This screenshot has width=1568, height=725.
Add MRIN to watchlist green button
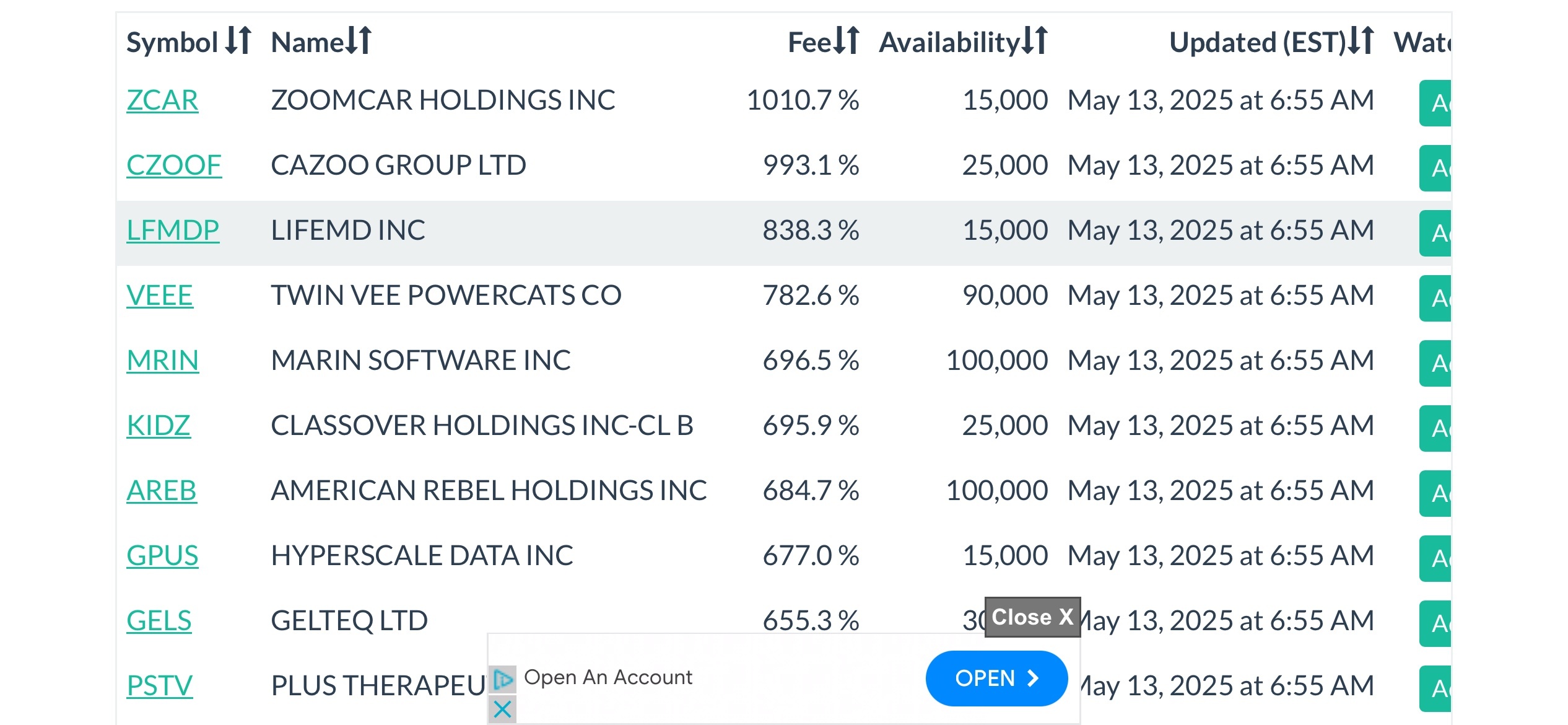point(1435,363)
